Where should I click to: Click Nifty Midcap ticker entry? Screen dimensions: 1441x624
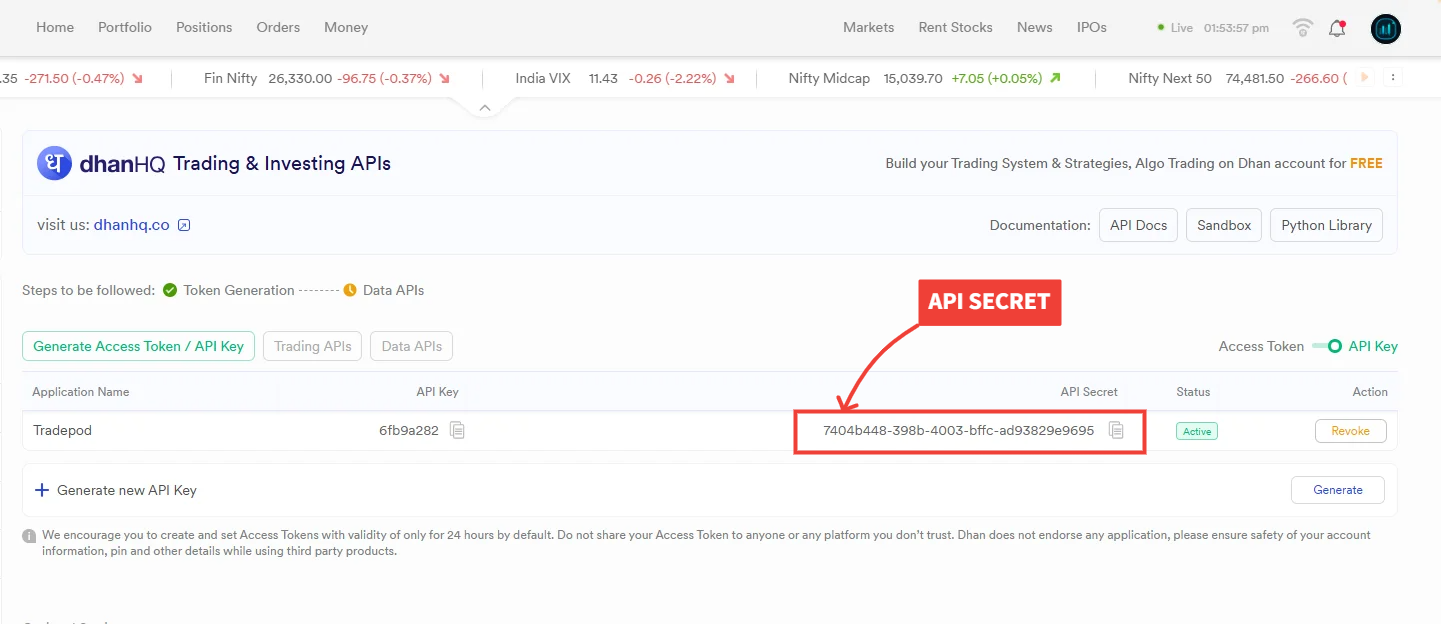925,78
